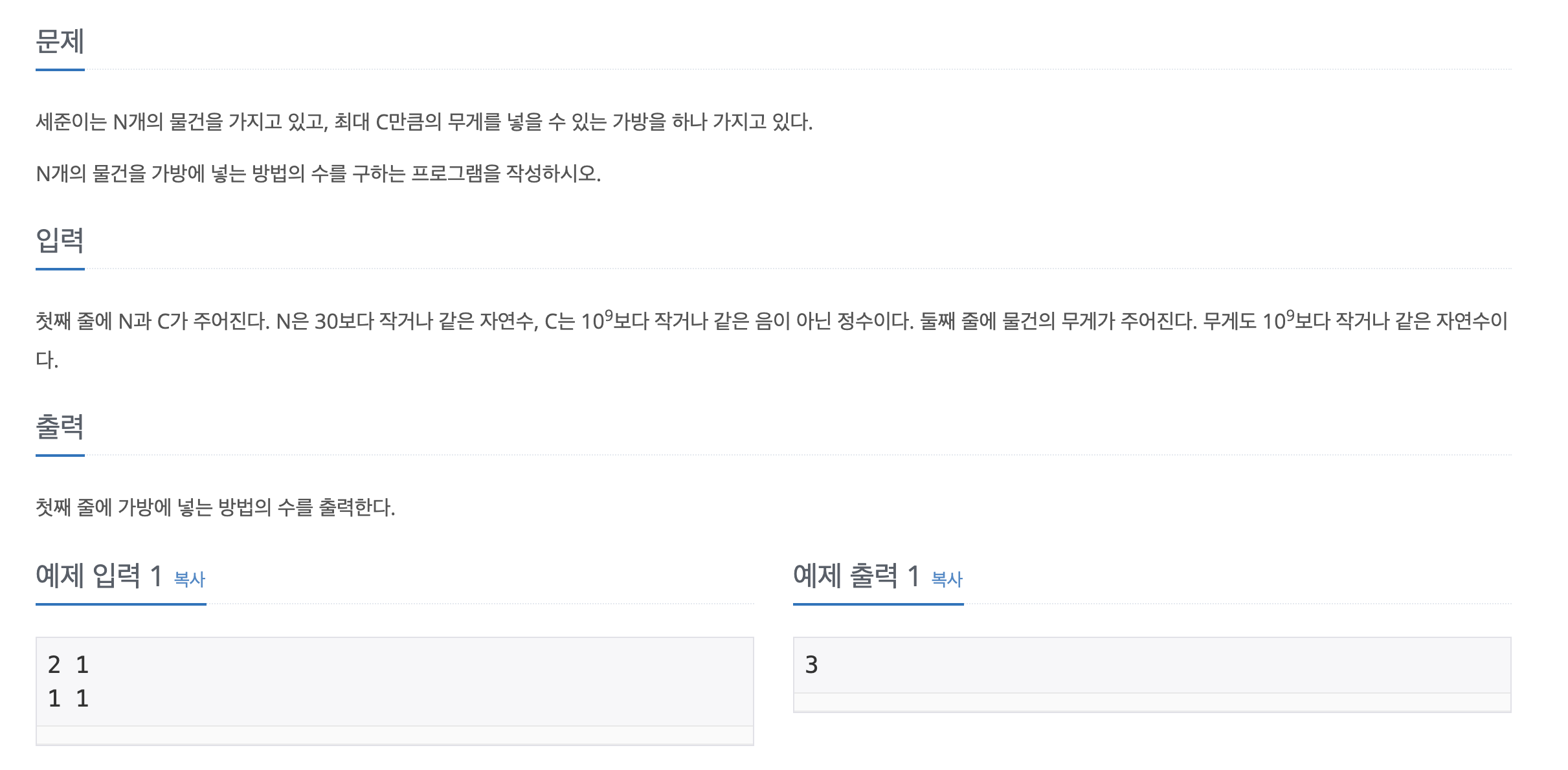Viewport: 1568px width, 770px height.
Task: Click the example output box showing 3
Action: tap(1152, 665)
